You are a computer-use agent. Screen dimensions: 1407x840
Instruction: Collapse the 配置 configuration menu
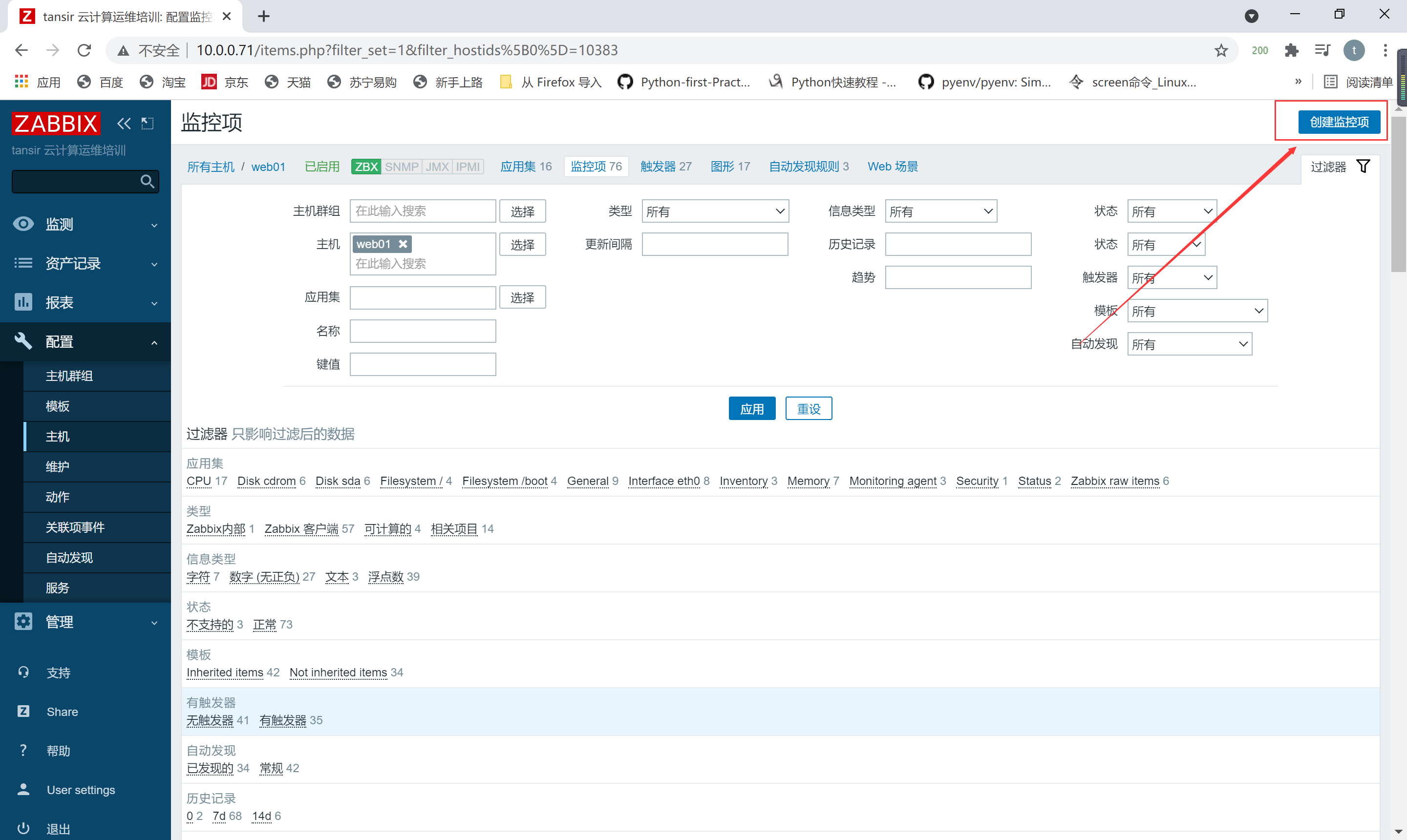pyautogui.click(x=85, y=342)
